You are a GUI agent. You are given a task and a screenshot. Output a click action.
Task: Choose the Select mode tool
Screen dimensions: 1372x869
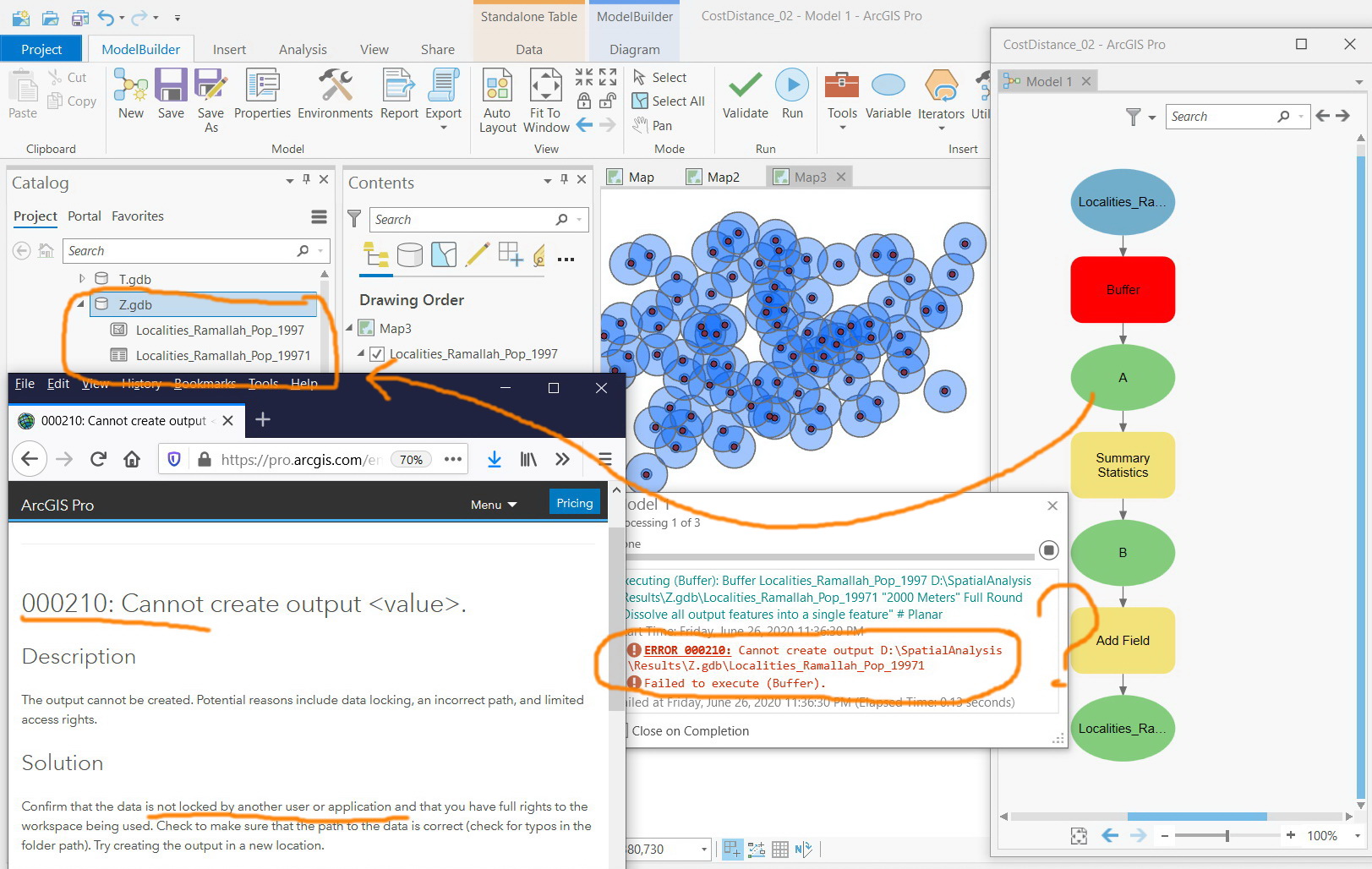coord(660,77)
